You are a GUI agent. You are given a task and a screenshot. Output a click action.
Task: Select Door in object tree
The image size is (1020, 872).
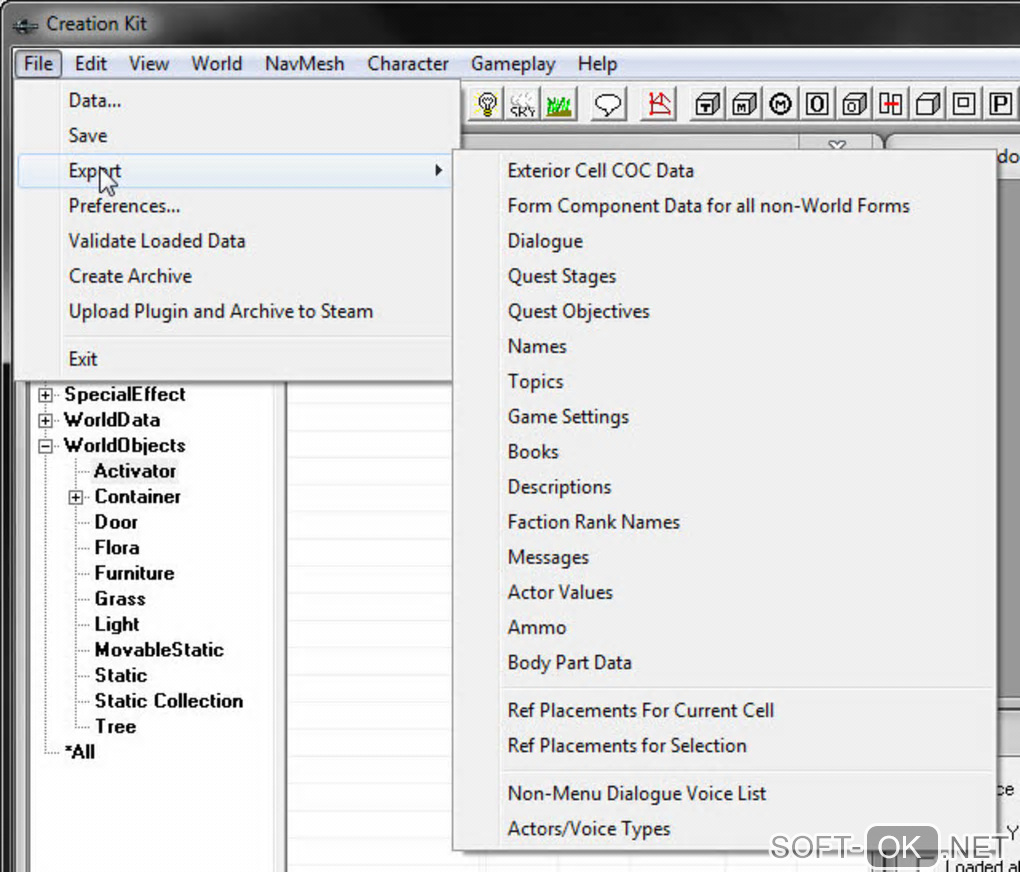tap(116, 523)
